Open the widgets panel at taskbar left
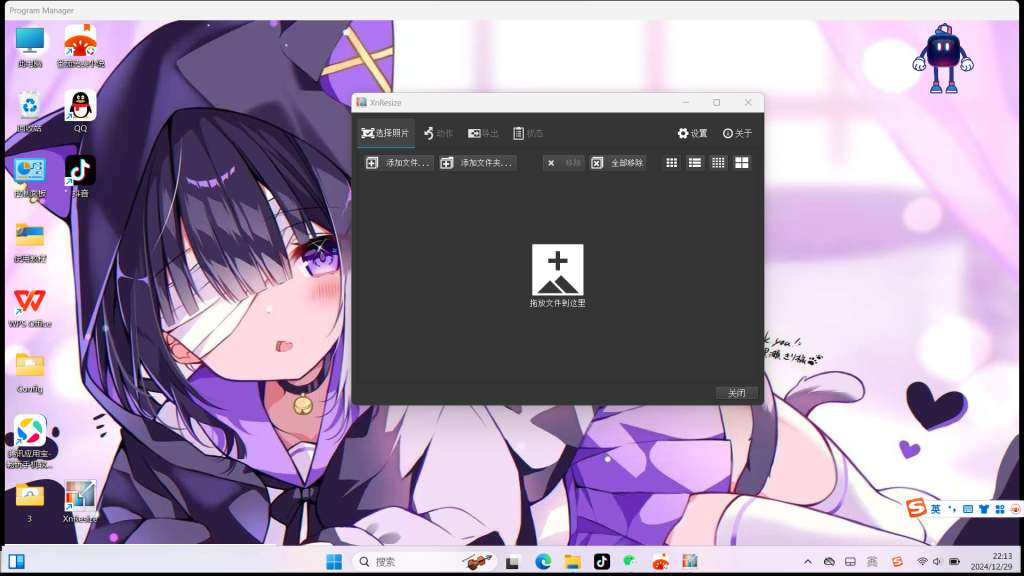The image size is (1024, 576). click(x=16, y=562)
